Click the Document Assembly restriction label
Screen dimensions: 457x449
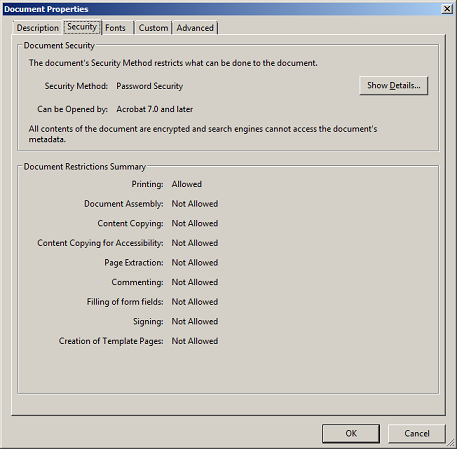click(124, 204)
